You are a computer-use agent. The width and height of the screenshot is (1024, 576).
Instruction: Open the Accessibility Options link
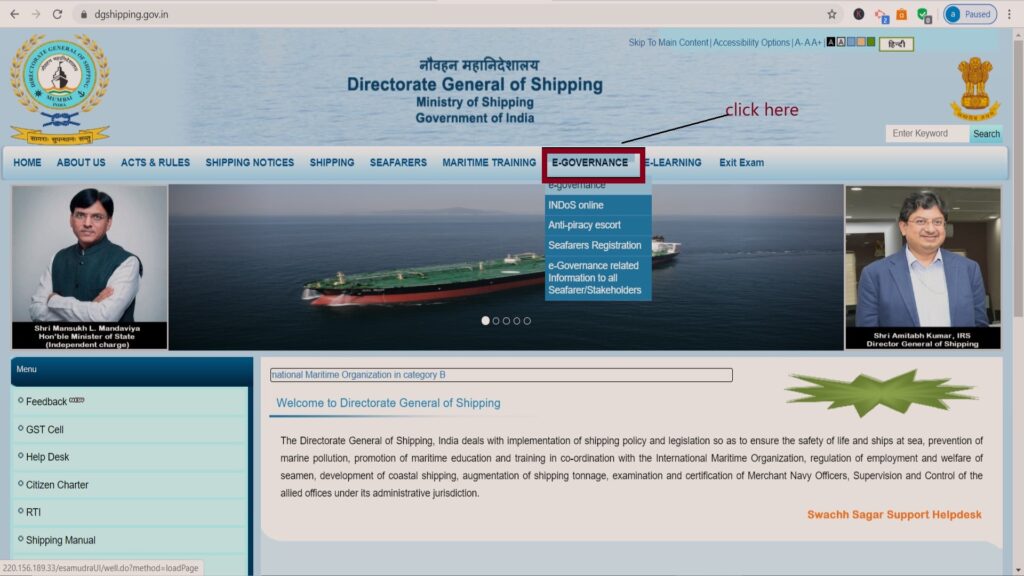coord(751,42)
